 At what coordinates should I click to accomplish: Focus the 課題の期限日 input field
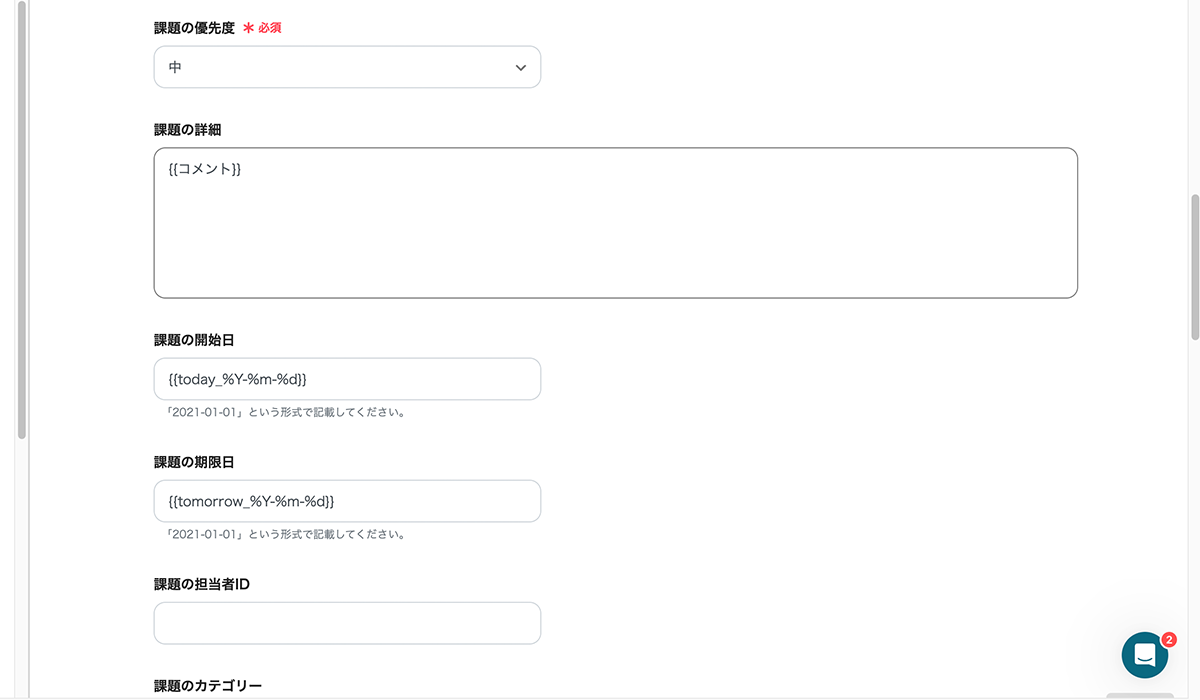coord(347,501)
